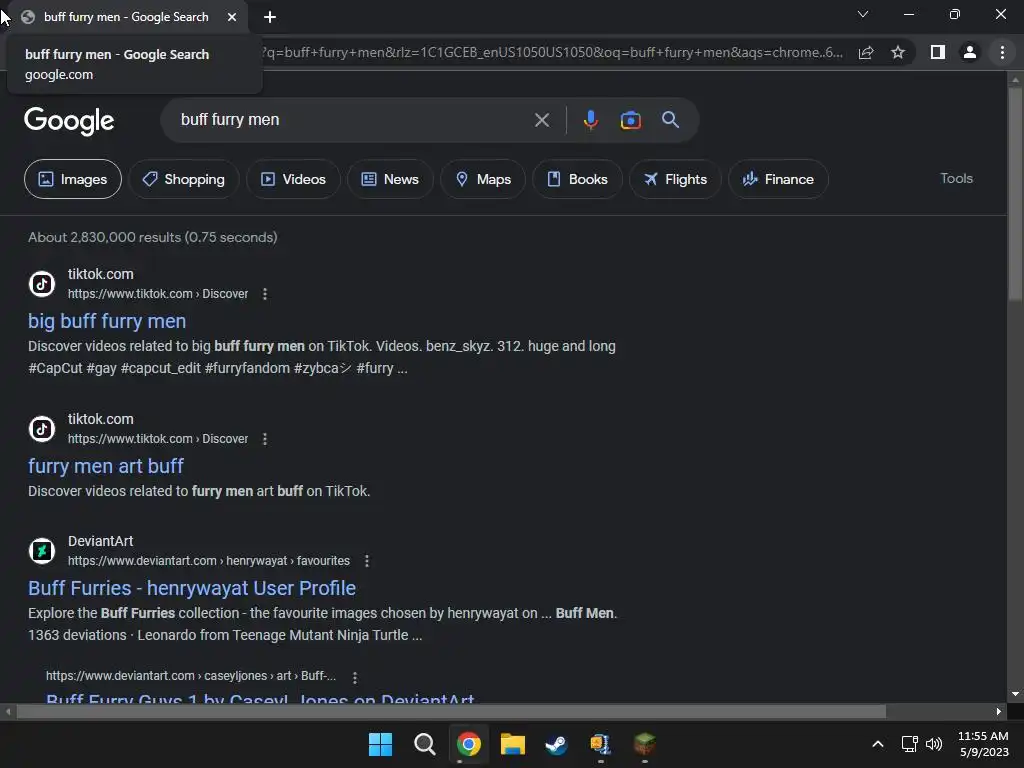
Task: Open the search Tools options
Action: (x=956, y=178)
